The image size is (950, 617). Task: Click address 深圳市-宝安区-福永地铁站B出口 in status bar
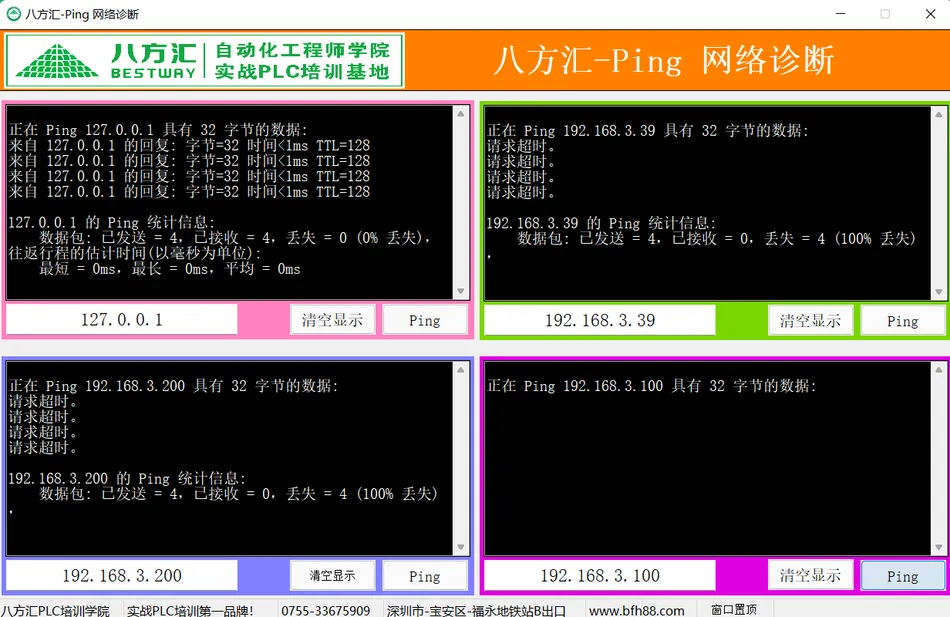tap(476, 610)
